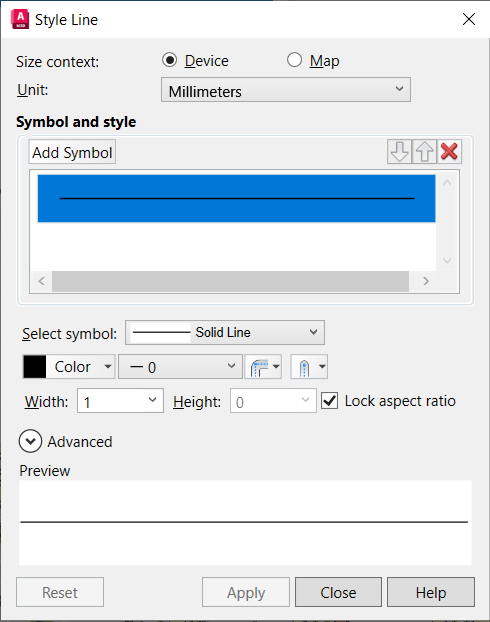490x622 pixels.
Task: Open the line cap style icon dropdown
Action: tap(309, 367)
